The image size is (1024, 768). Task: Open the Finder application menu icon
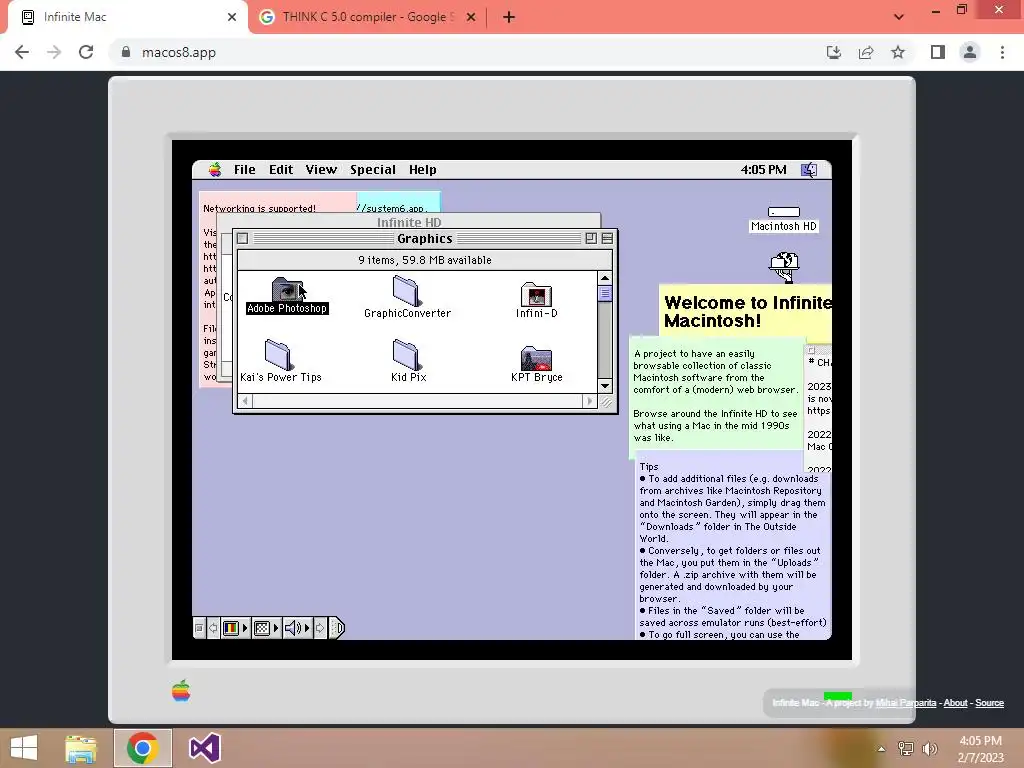click(809, 170)
